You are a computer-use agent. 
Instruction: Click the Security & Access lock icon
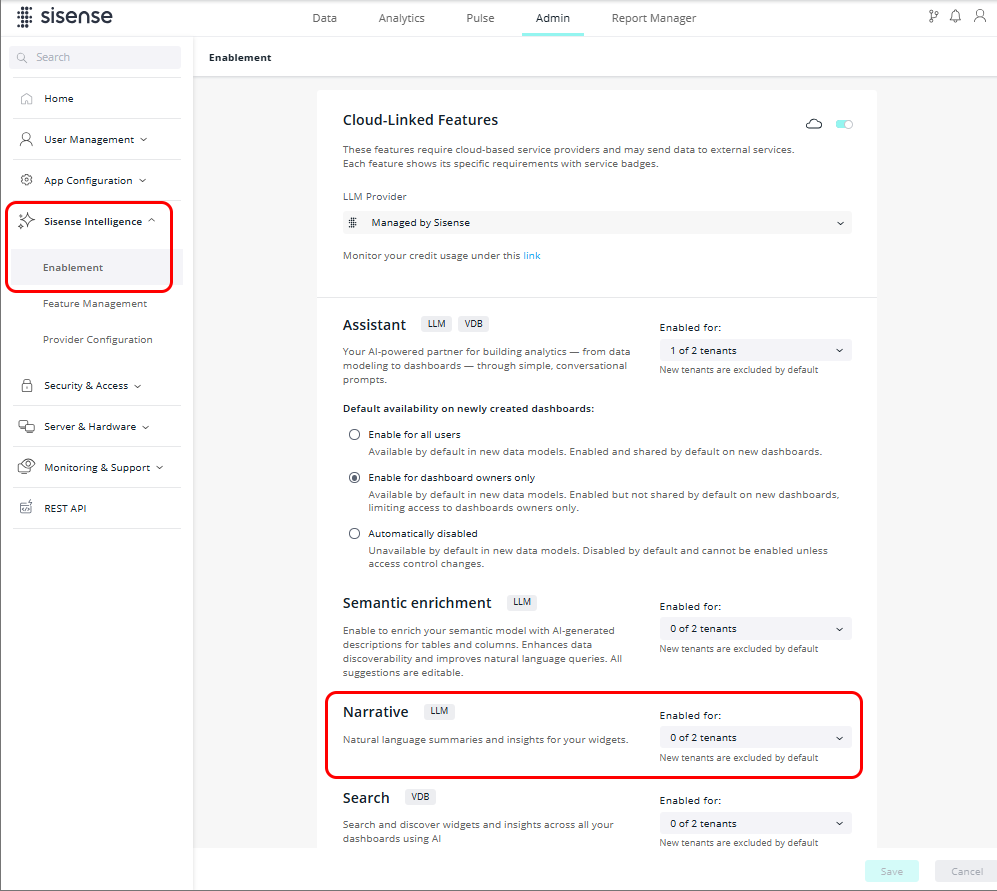(27, 385)
